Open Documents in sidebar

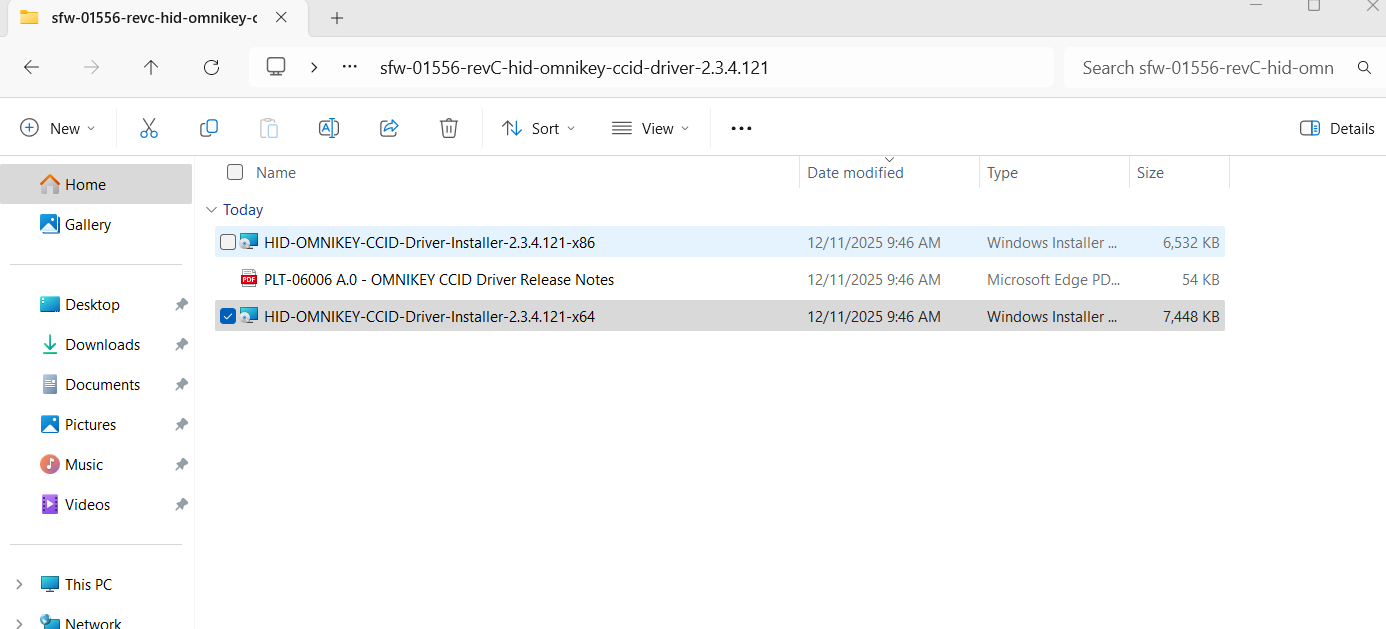(102, 384)
